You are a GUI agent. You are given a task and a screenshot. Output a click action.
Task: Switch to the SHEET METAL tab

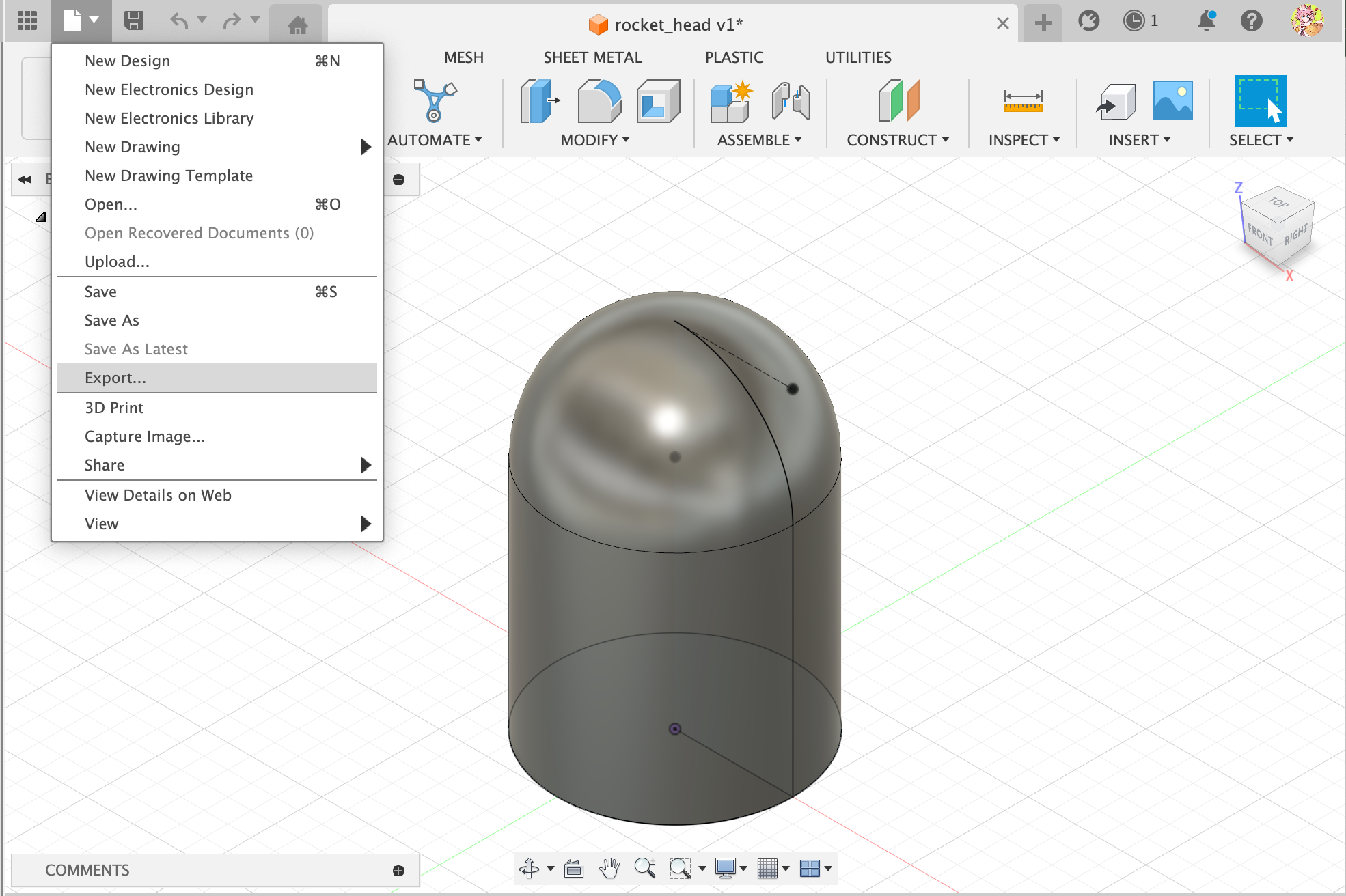tap(592, 57)
